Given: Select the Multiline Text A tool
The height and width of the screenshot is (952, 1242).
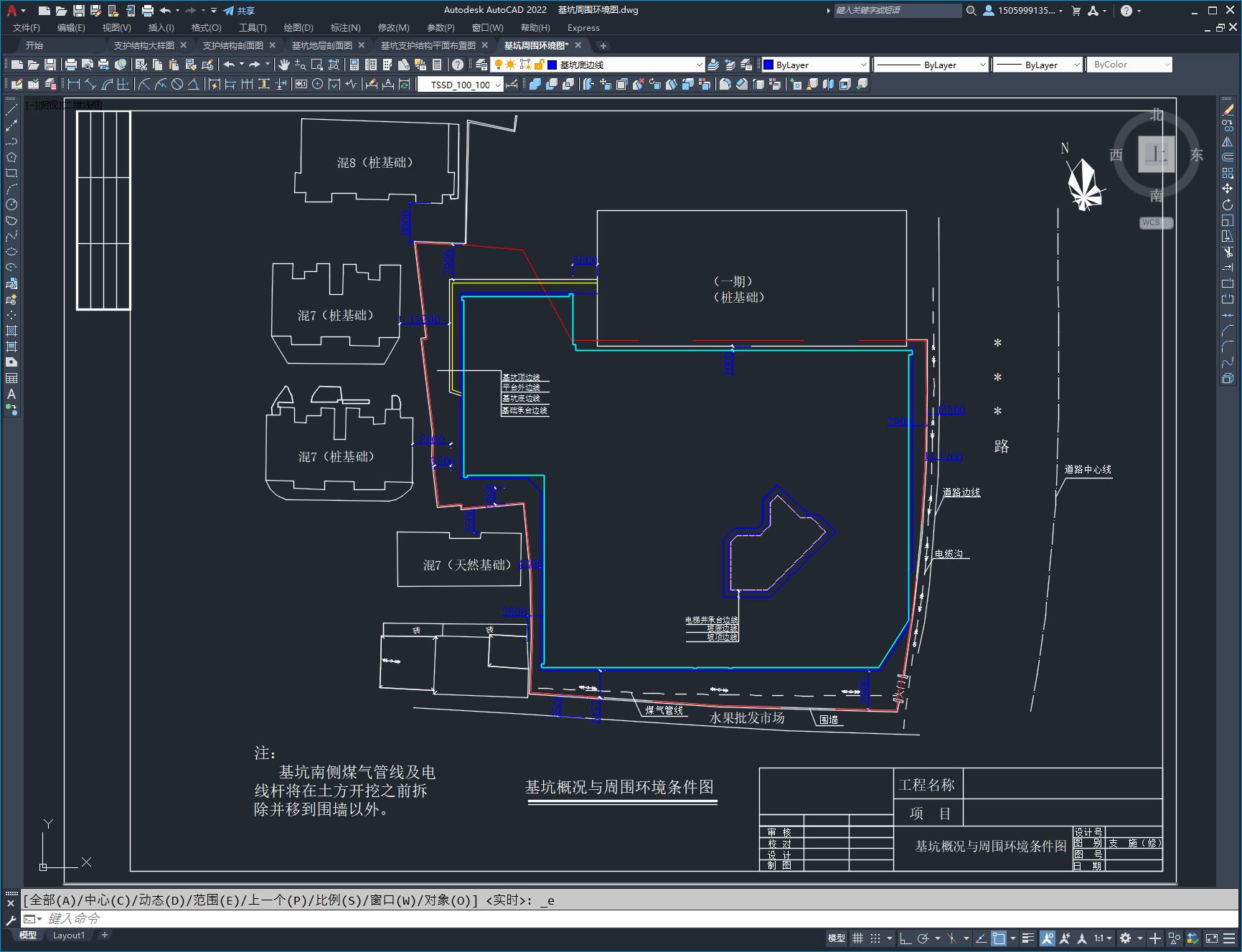Looking at the screenshot, I should point(11,394).
